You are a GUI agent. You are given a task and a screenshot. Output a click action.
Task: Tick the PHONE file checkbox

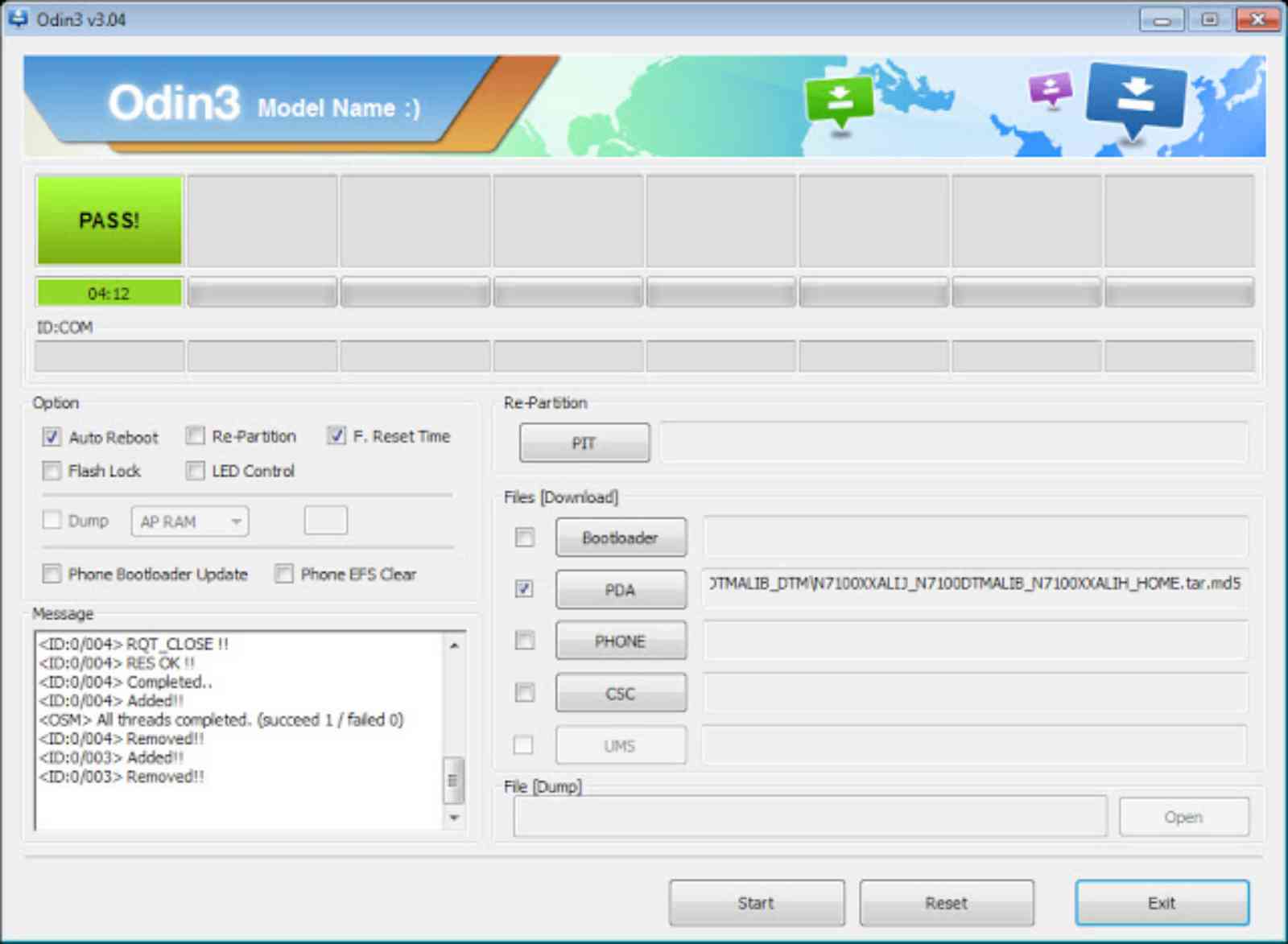(524, 641)
